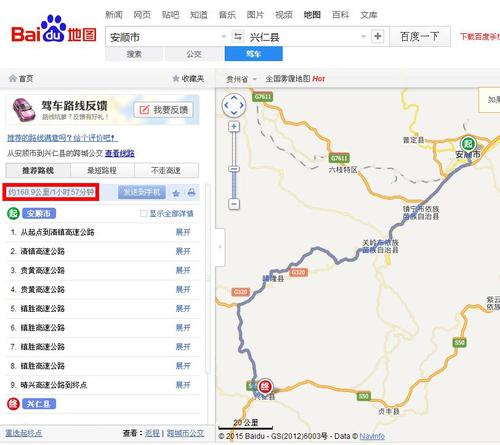
Task: Click the Baidu Maps paw logo
Action: tap(53, 29)
